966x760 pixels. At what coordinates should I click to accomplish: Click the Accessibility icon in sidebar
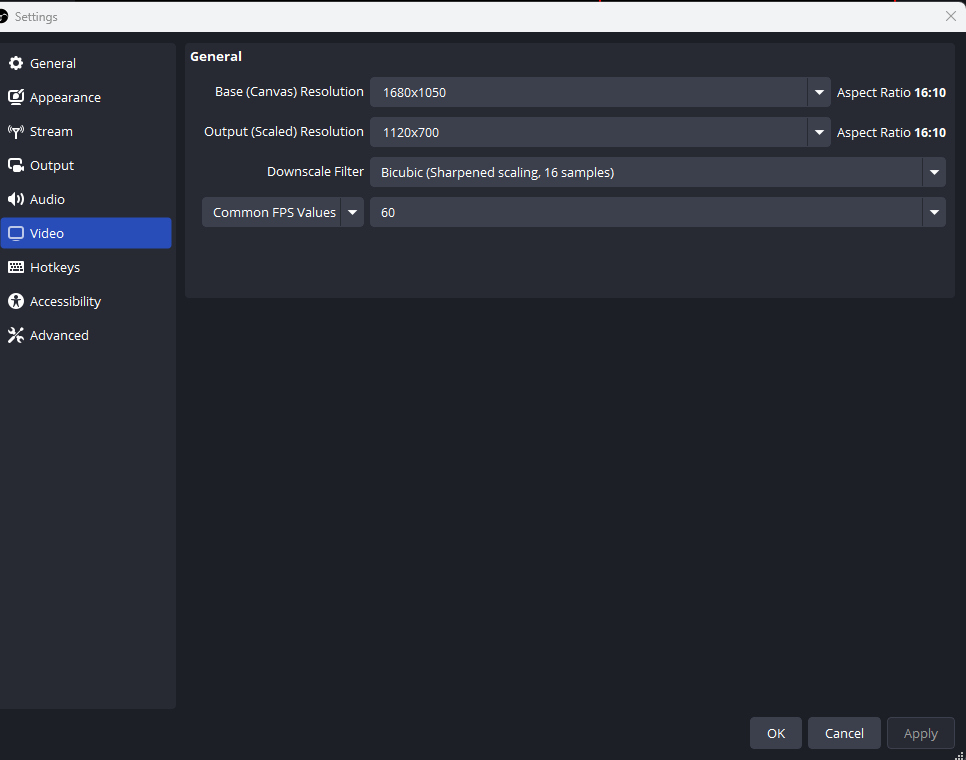tap(16, 302)
